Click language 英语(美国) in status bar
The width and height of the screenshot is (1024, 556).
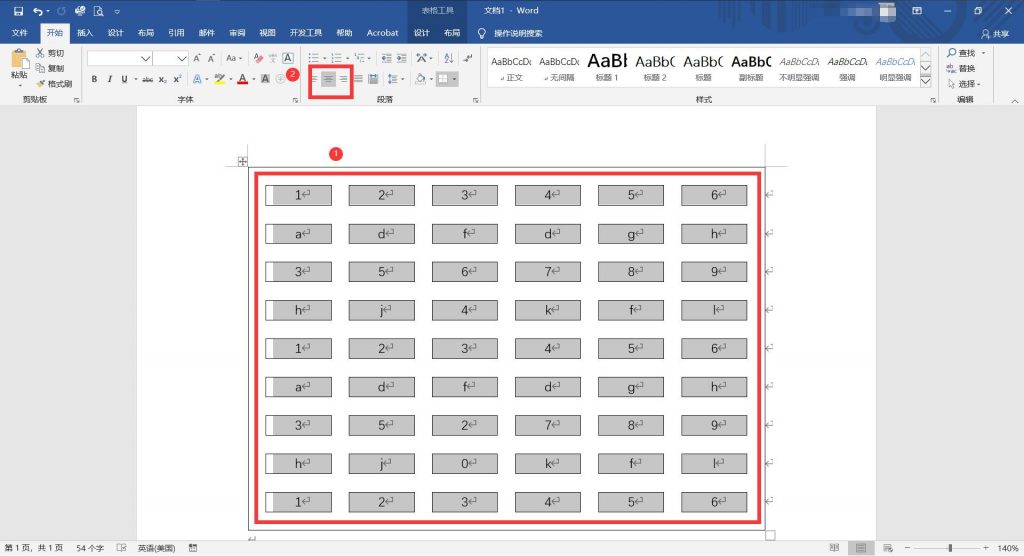[x=156, y=548]
